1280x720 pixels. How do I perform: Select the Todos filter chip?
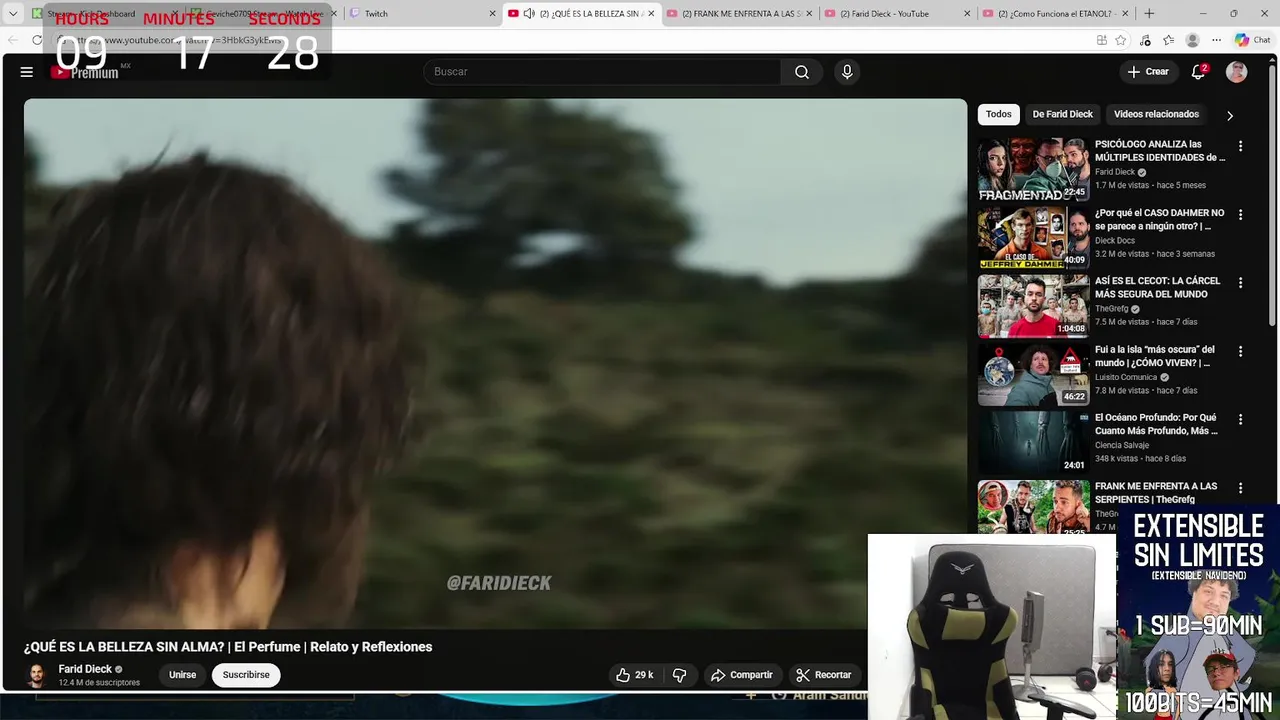tap(999, 114)
